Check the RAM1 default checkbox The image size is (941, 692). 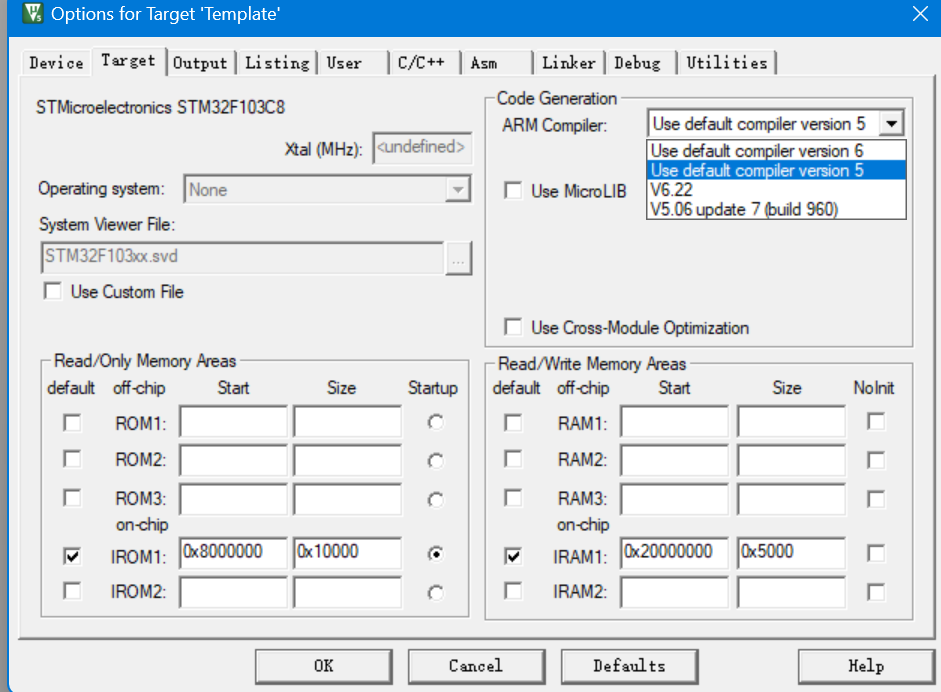point(513,423)
